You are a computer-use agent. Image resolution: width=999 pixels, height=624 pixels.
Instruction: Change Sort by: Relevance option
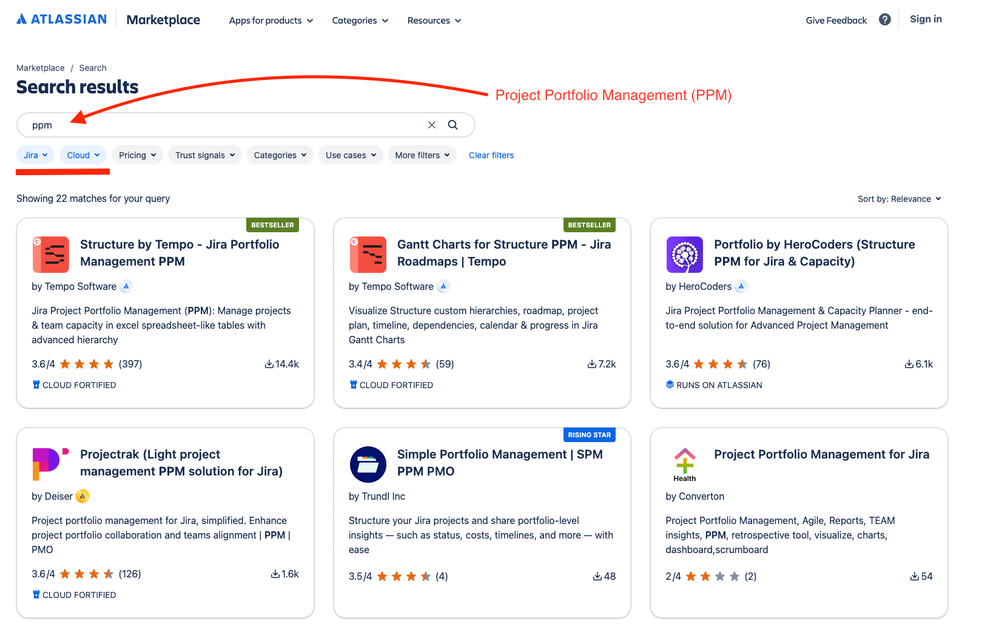[x=899, y=199]
